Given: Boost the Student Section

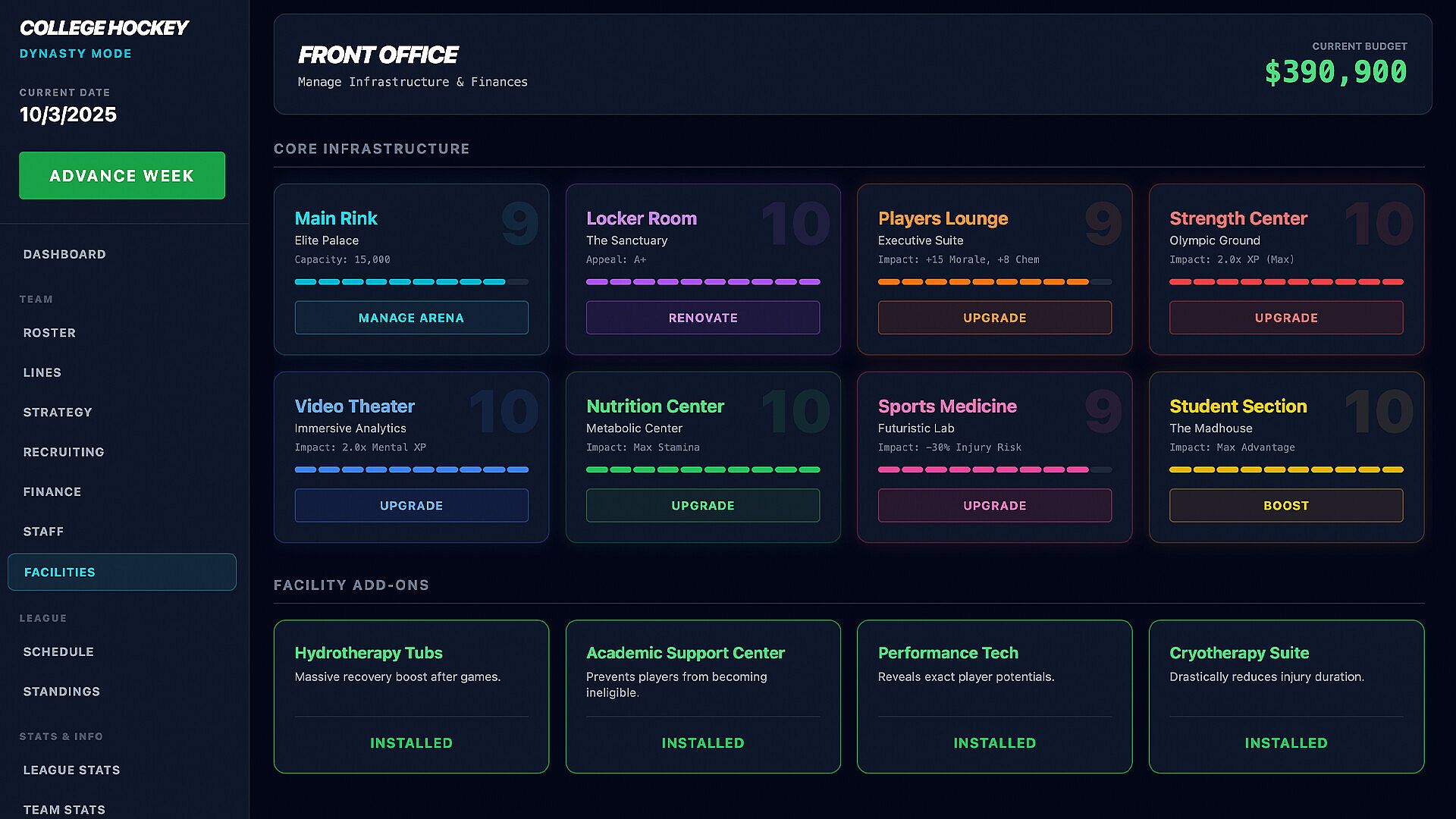Looking at the screenshot, I should [1285, 505].
